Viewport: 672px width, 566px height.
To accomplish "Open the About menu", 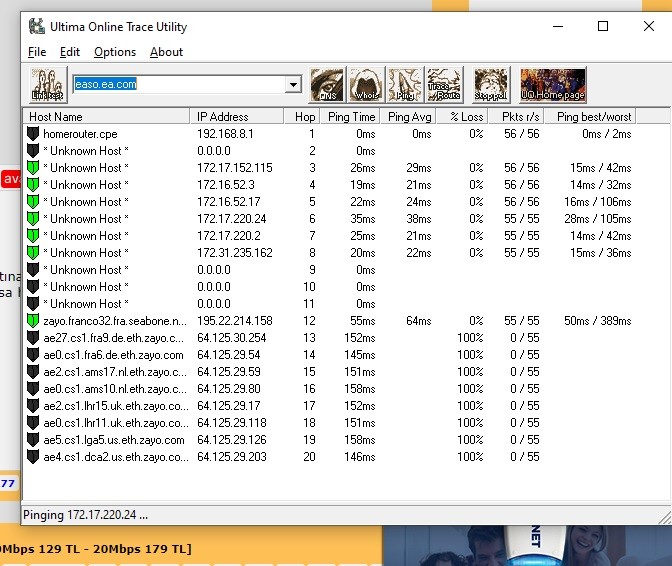I will 166,52.
